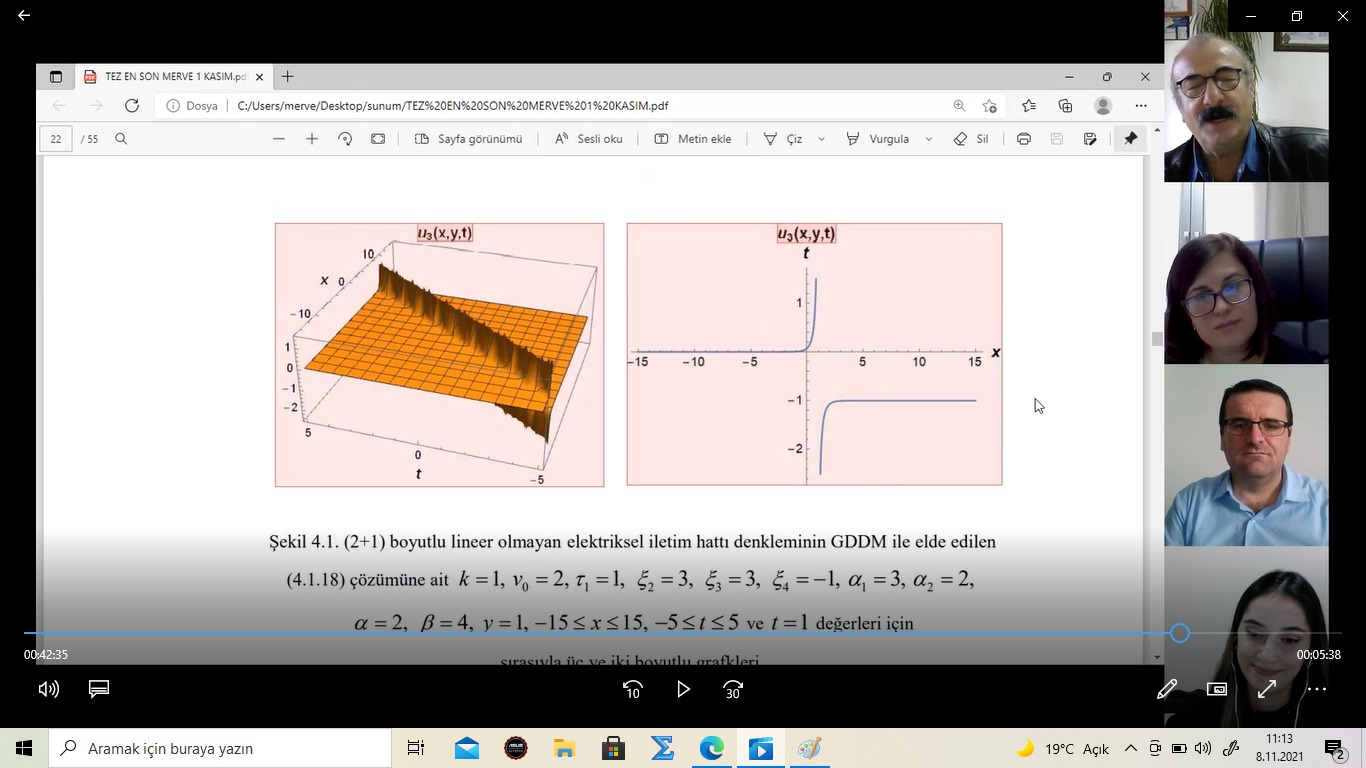The width and height of the screenshot is (1366, 768).
Task: Show hidden system tray icons
Action: [1131, 748]
